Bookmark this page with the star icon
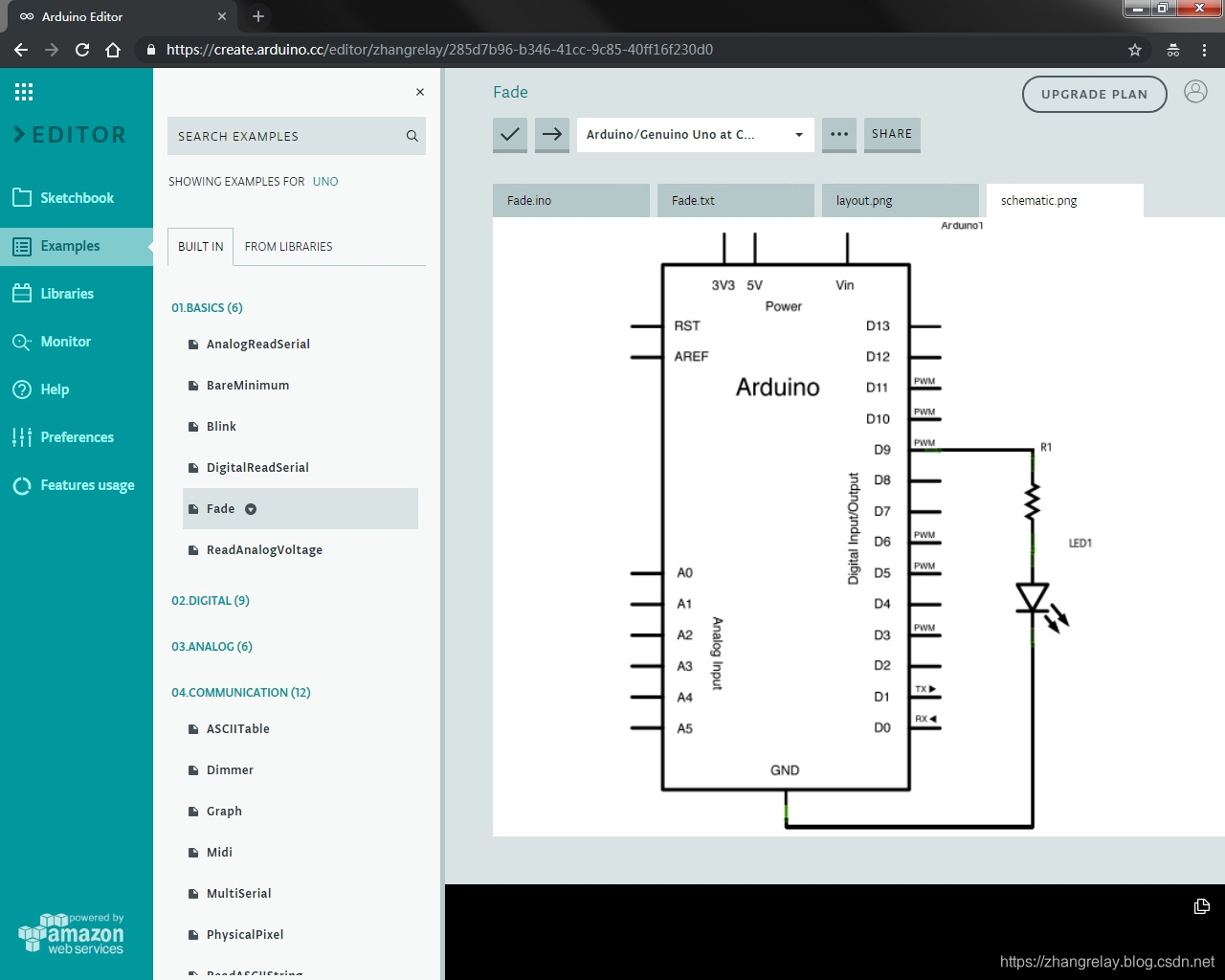This screenshot has width=1225, height=980. [x=1135, y=50]
